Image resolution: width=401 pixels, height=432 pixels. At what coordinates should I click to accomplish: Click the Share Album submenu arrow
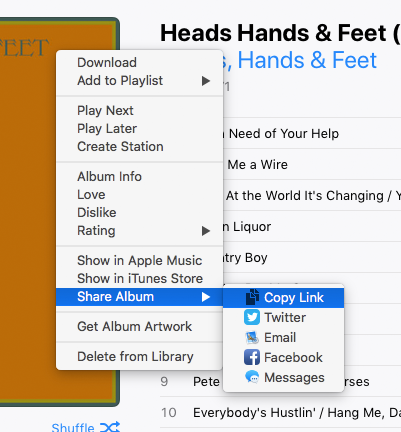(x=206, y=297)
